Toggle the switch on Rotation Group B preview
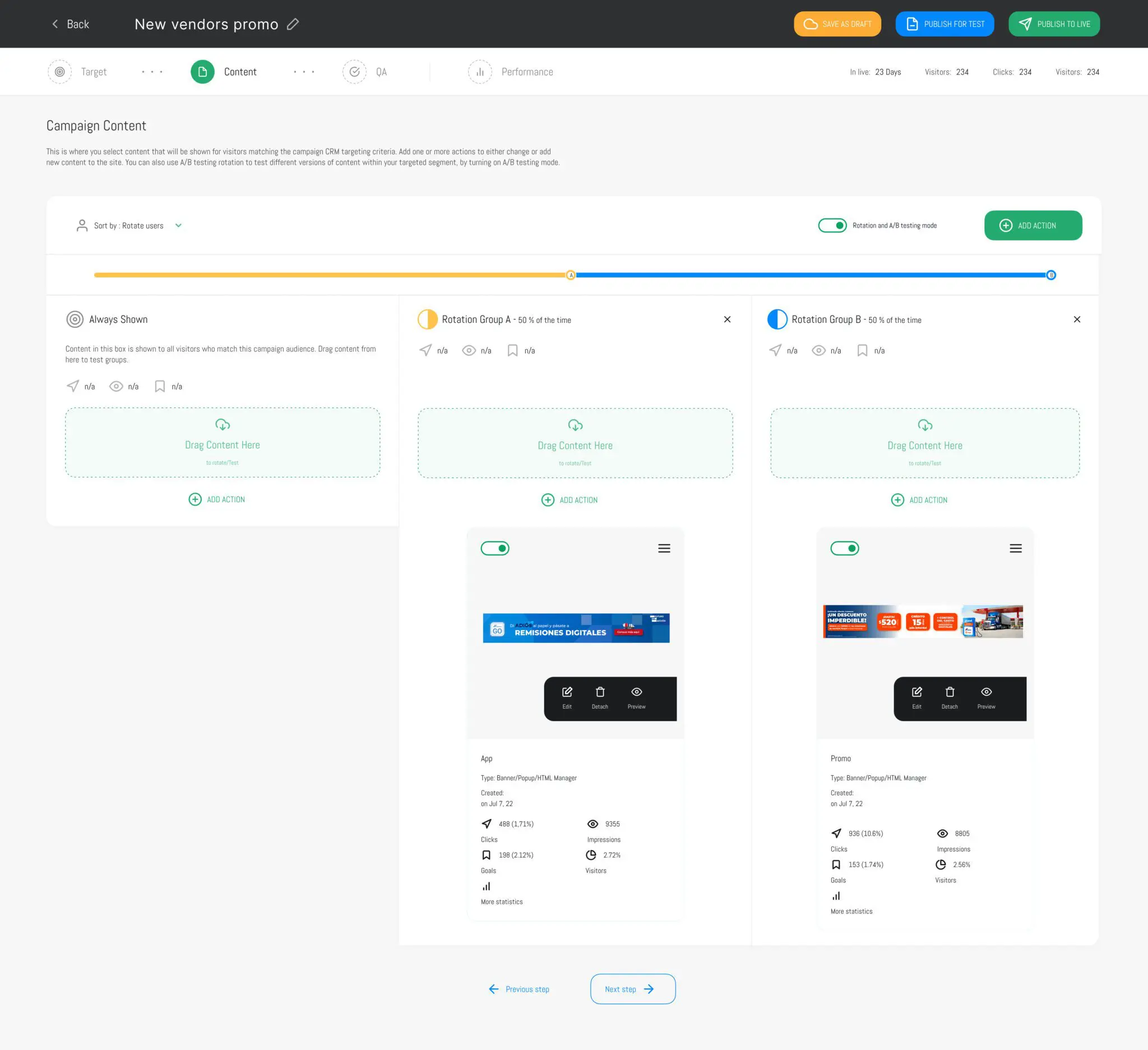This screenshot has width=1148, height=1050. point(845,548)
